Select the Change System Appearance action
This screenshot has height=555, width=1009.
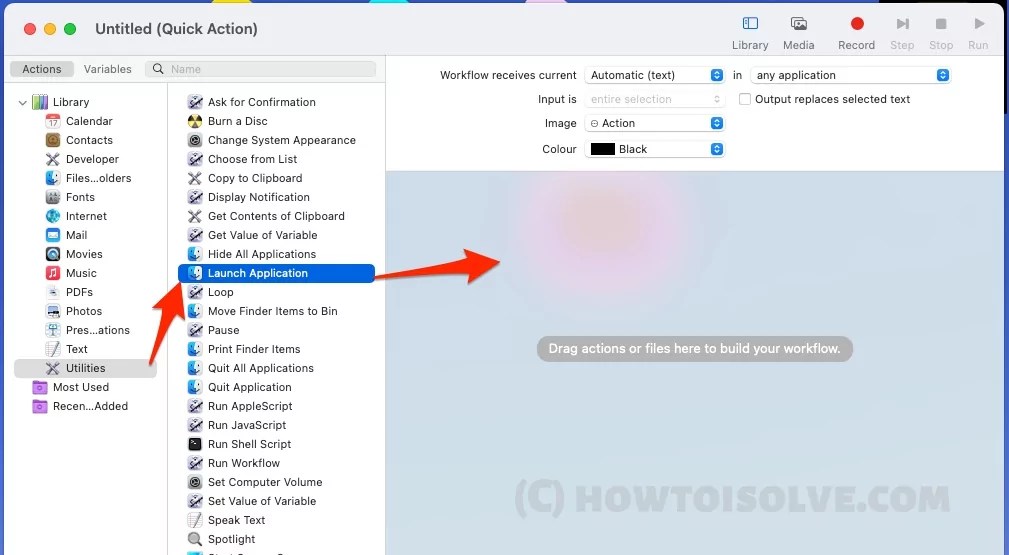281,140
